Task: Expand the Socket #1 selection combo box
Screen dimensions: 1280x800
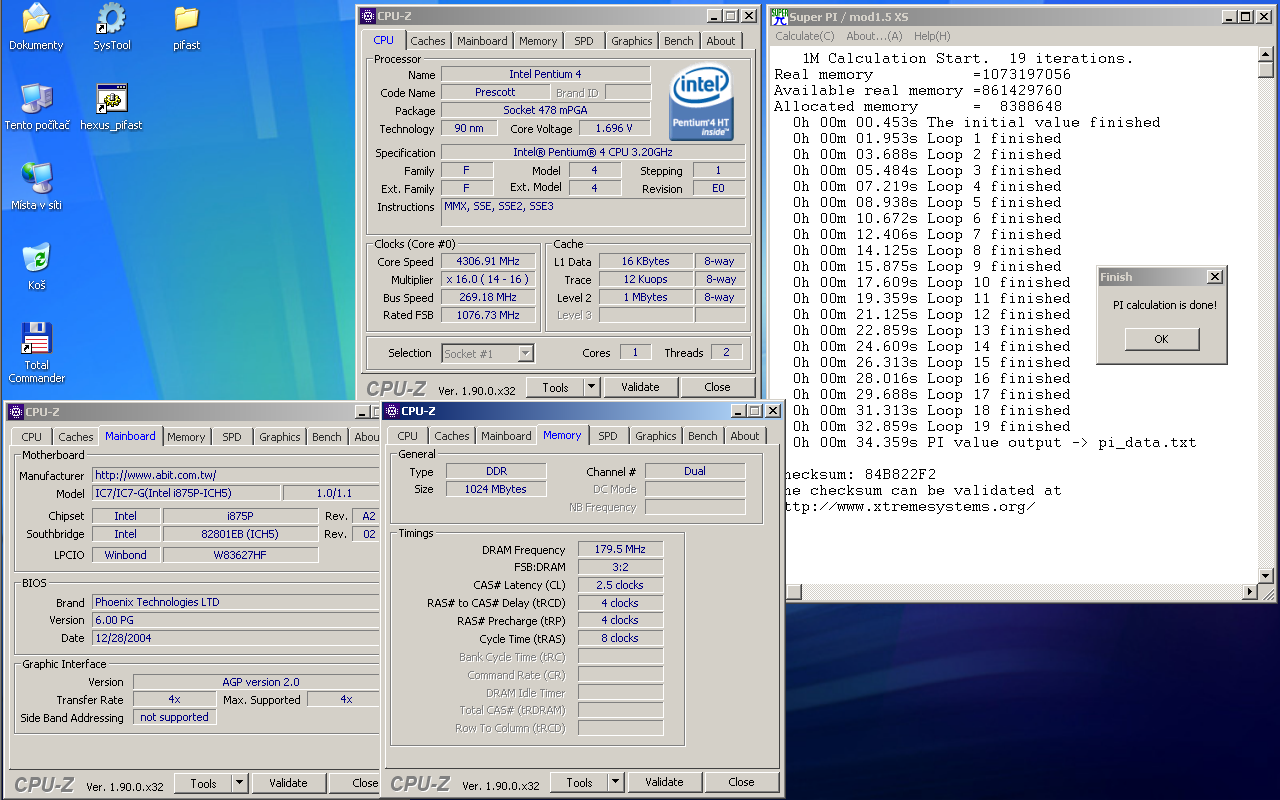Action: 526,353
